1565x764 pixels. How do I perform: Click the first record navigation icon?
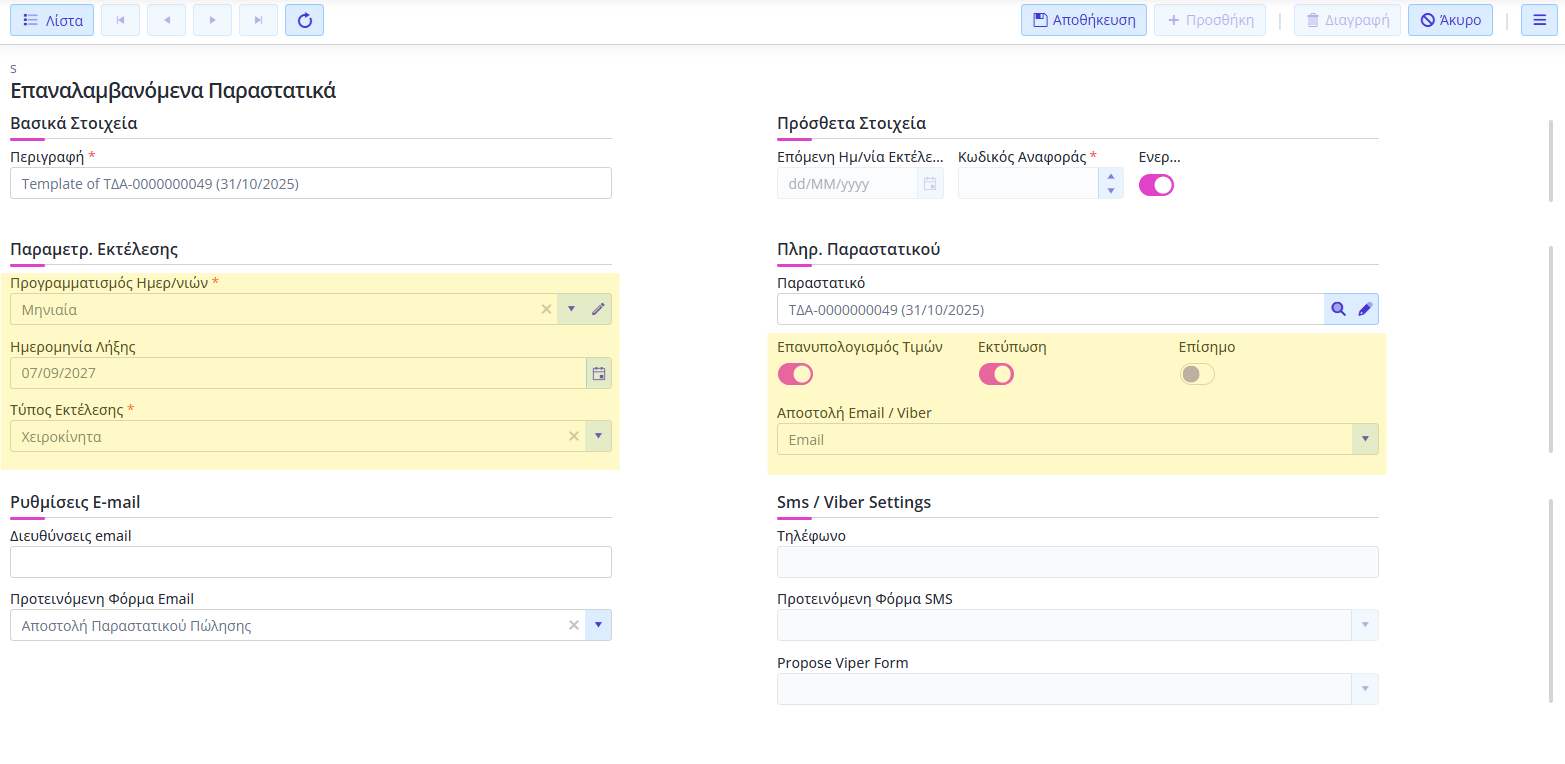tap(120, 20)
